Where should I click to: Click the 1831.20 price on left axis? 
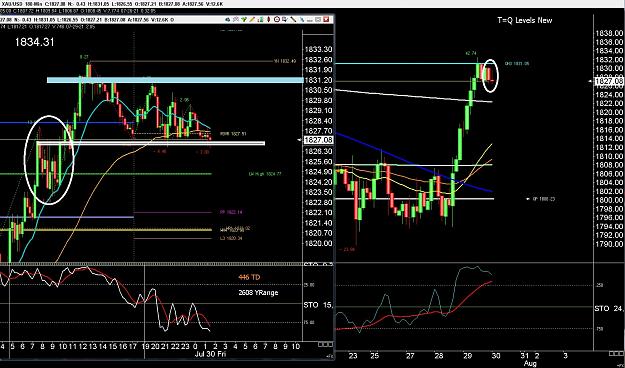click(318, 80)
